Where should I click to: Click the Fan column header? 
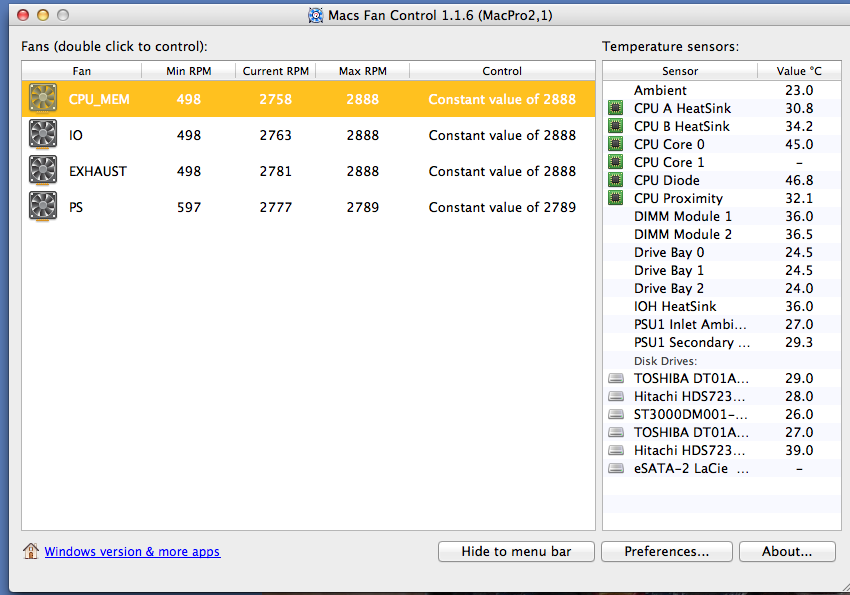[x=82, y=71]
